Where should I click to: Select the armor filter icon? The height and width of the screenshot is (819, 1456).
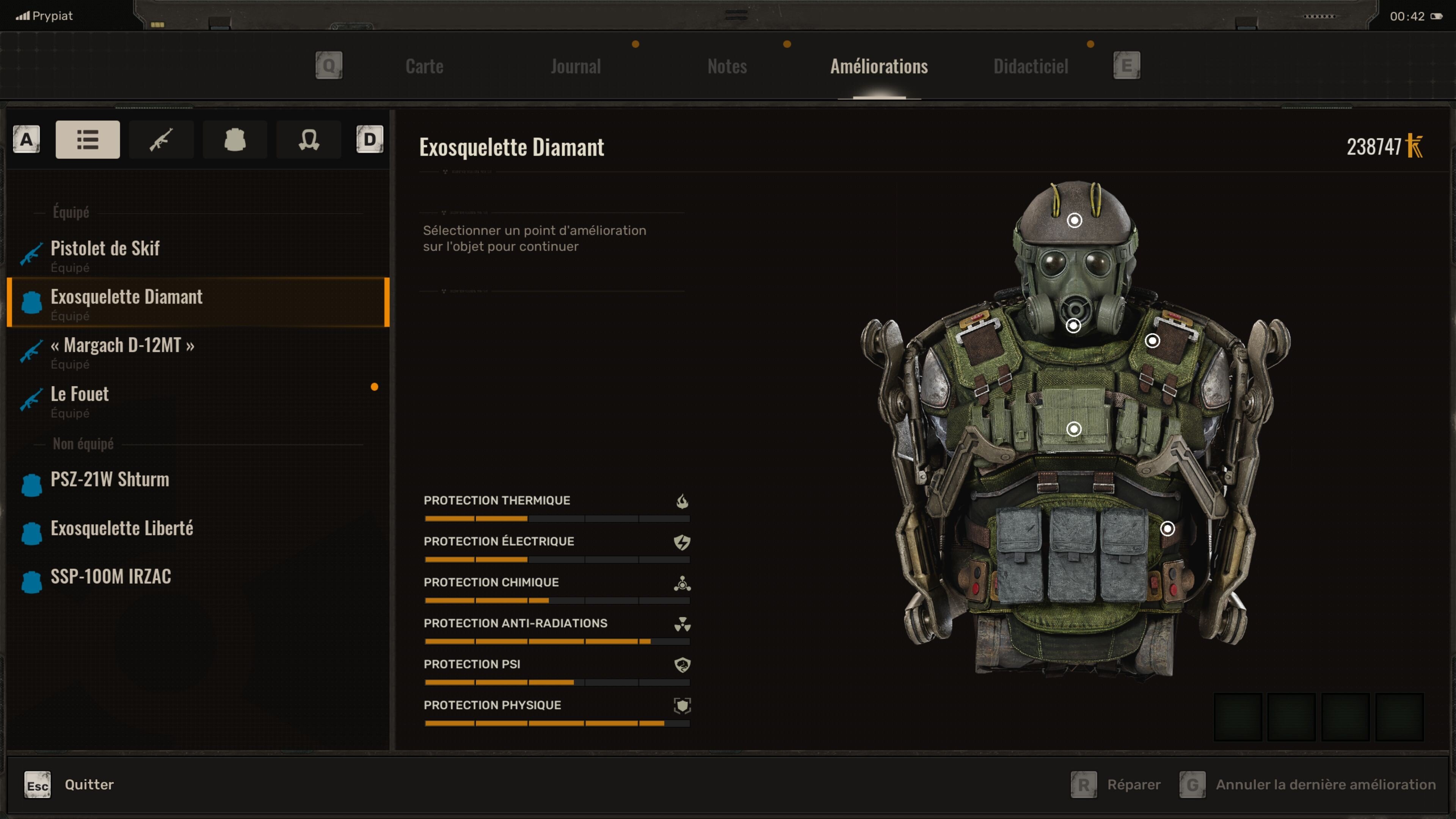coord(235,139)
